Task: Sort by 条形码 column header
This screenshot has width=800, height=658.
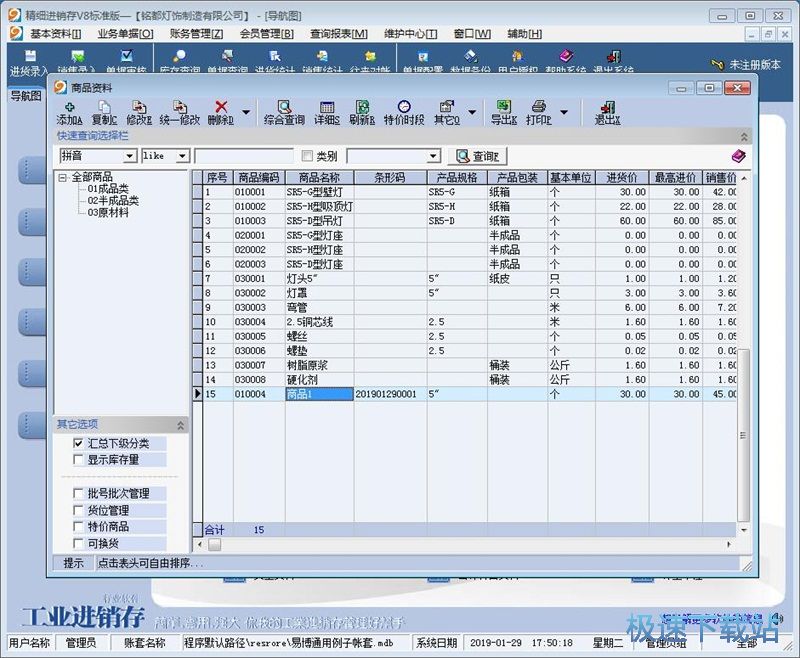Action: pos(390,178)
